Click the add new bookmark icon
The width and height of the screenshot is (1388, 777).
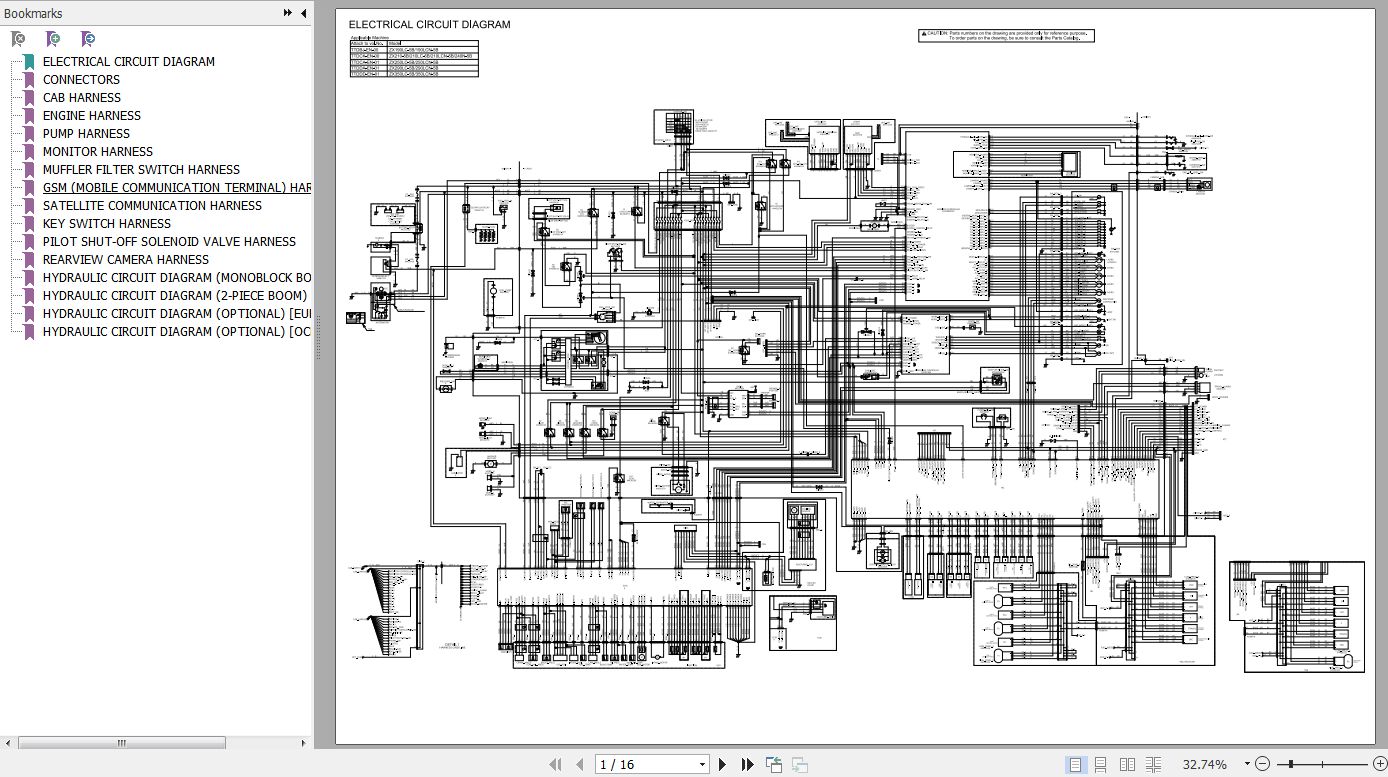[x=53, y=39]
